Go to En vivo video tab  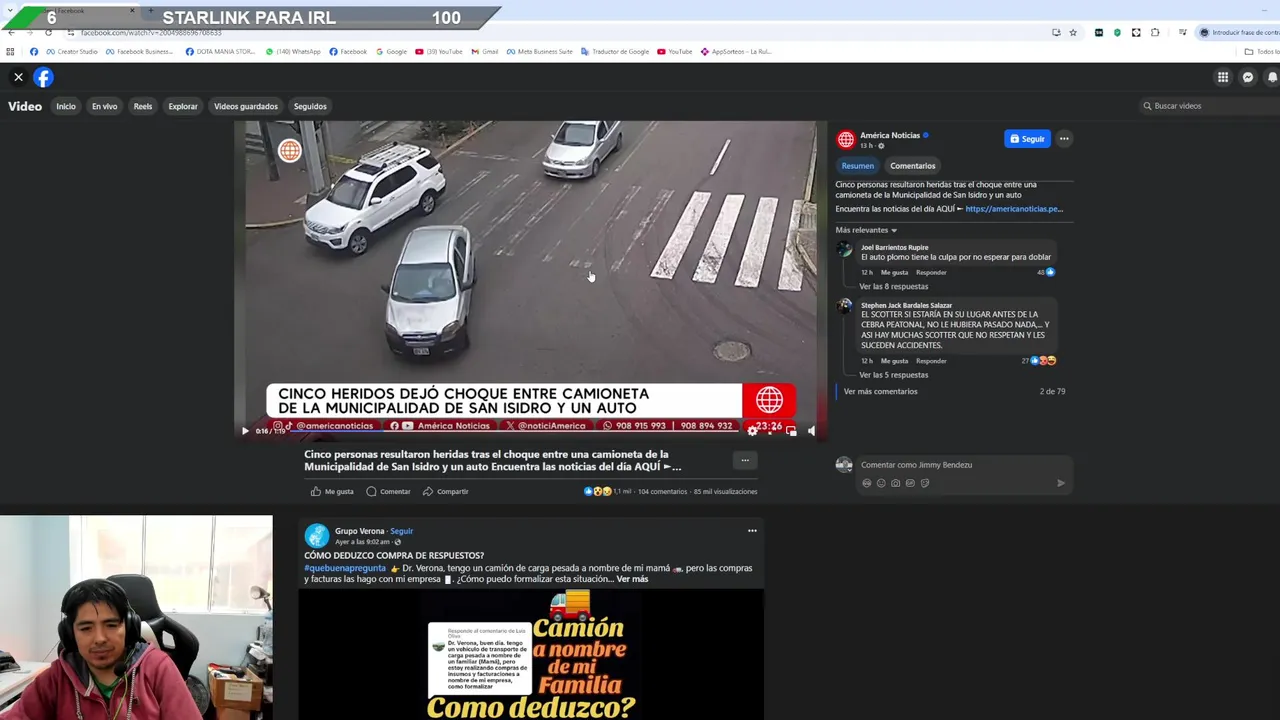pyautogui.click(x=105, y=106)
